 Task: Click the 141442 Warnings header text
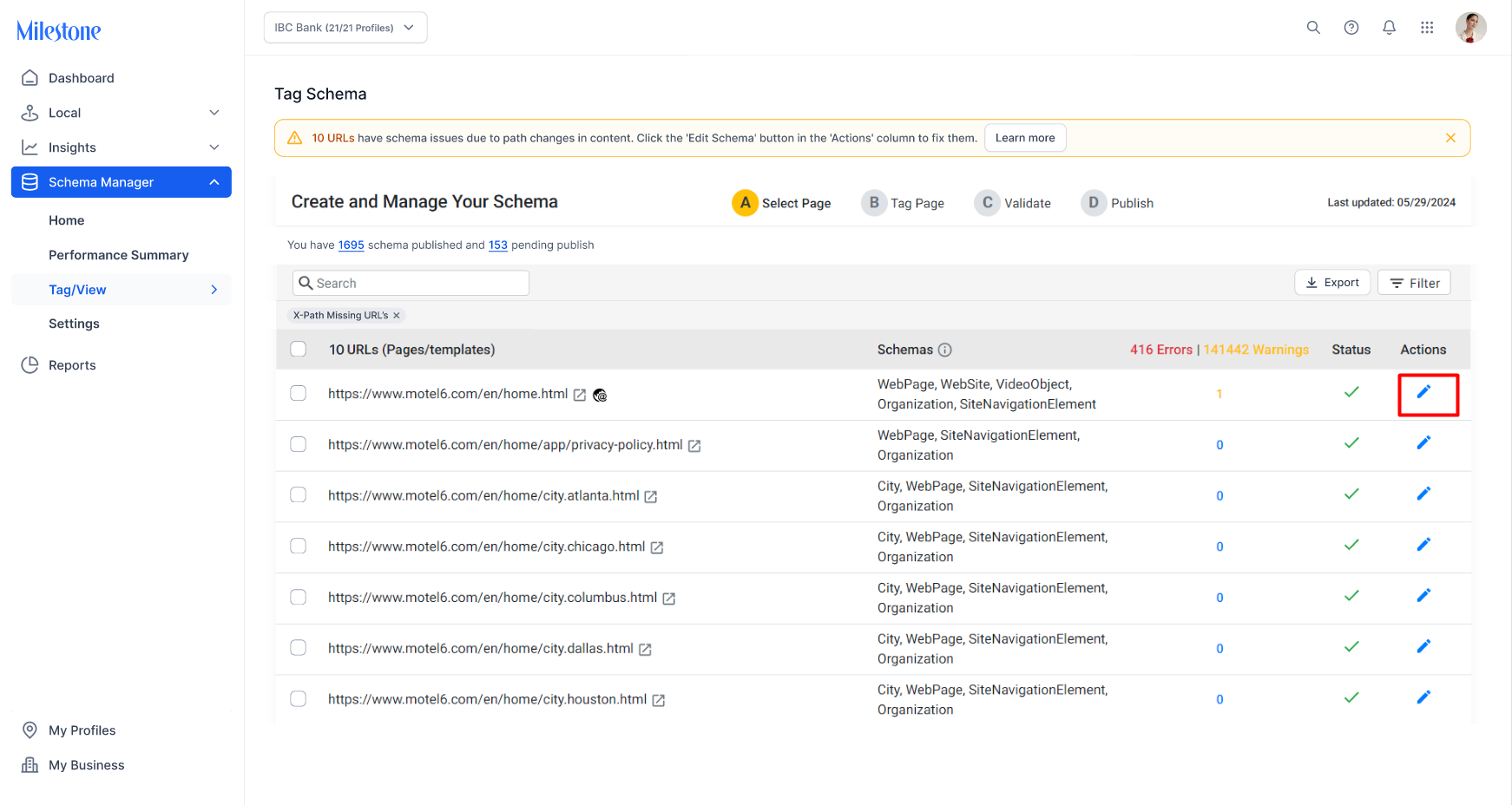(x=1256, y=350)
